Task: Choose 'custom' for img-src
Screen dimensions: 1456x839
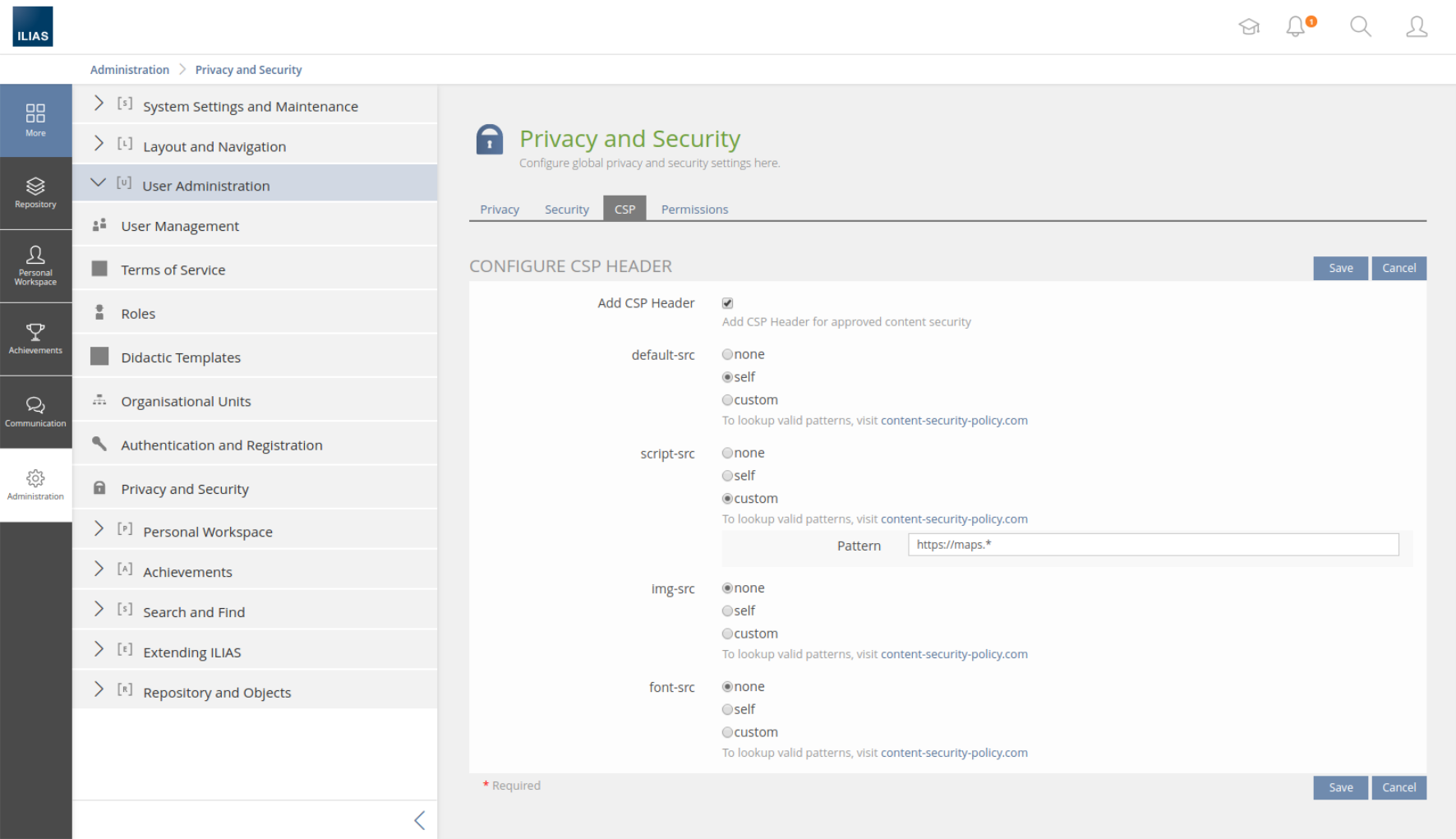Action: [727, 634]
